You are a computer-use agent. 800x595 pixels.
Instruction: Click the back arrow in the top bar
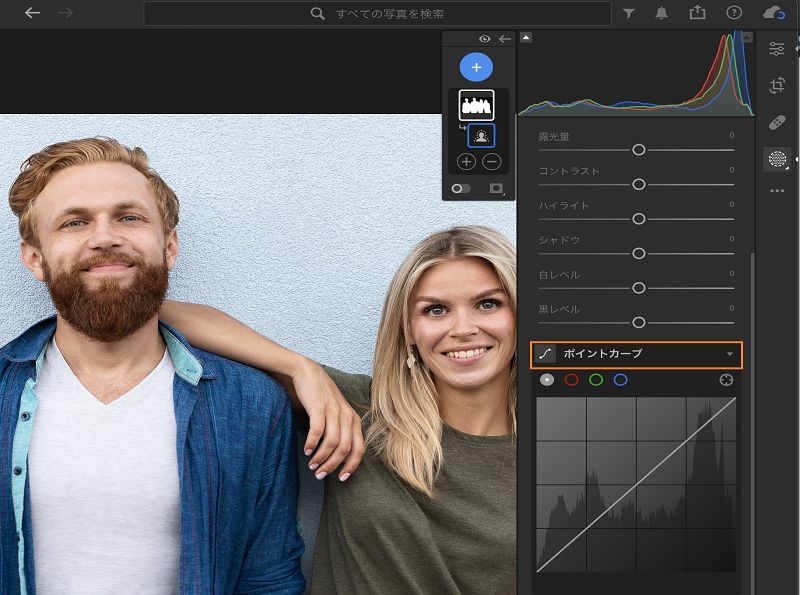pos(32,13)
